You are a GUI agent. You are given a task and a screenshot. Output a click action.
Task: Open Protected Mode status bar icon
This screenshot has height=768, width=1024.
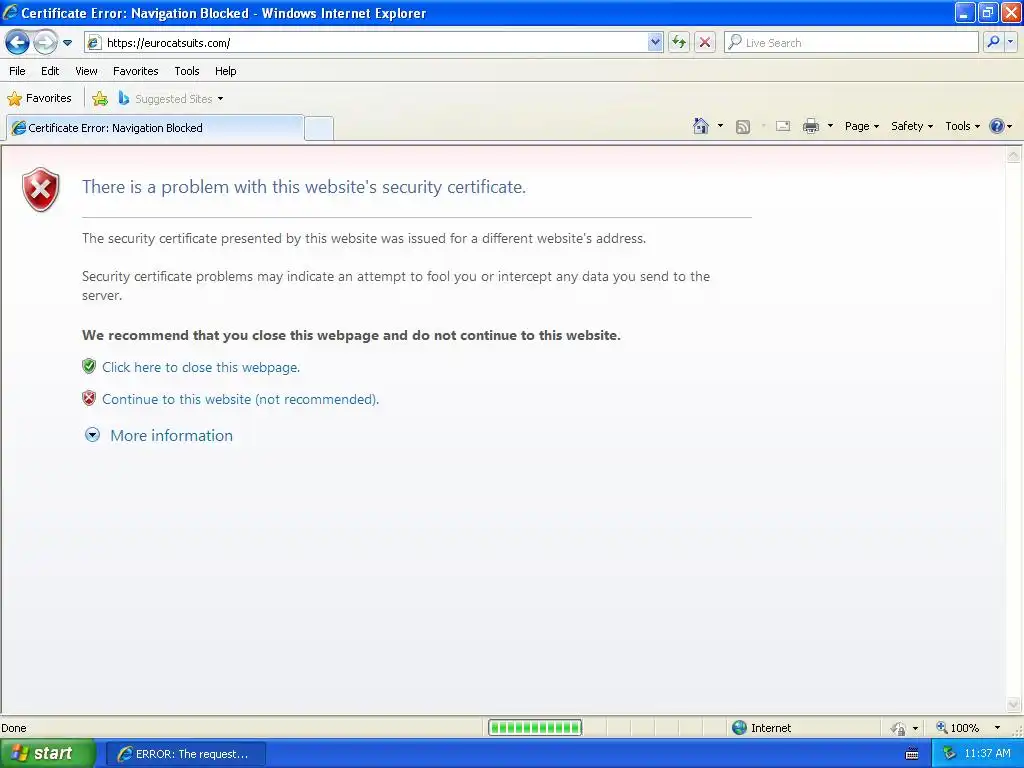click(899, 728)
